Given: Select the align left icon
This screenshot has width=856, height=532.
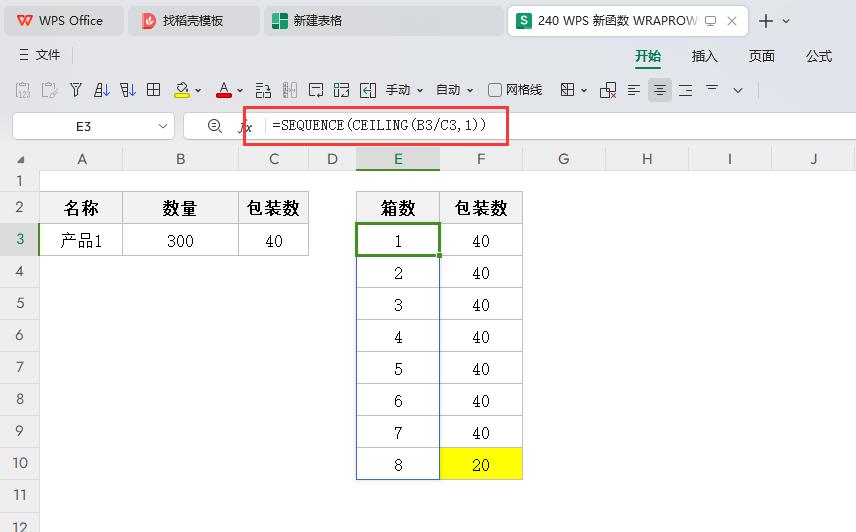Looking at the screenshot, I should click(634, 90).
